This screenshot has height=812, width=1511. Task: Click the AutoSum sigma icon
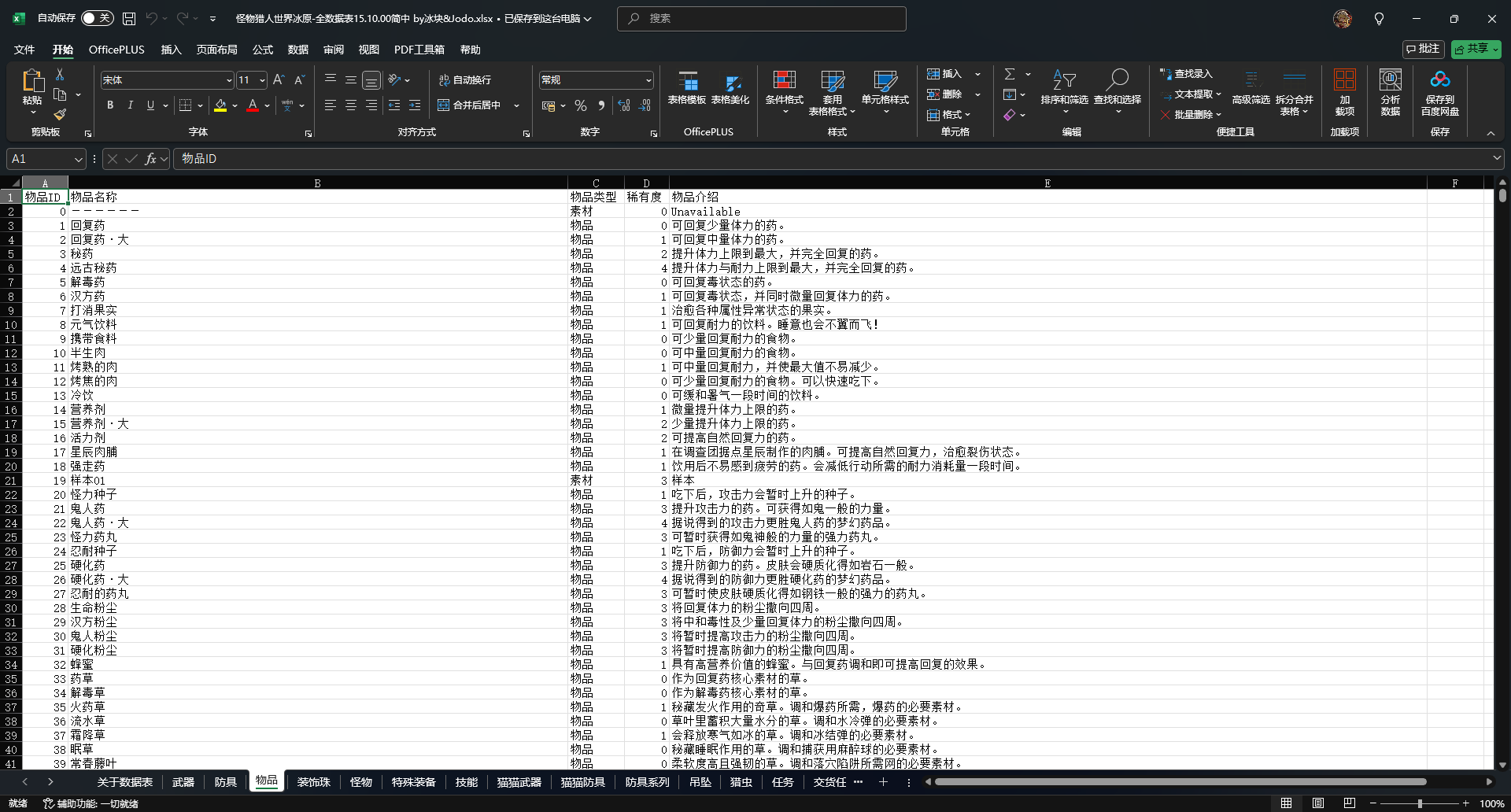click(x=1010, y=74)
